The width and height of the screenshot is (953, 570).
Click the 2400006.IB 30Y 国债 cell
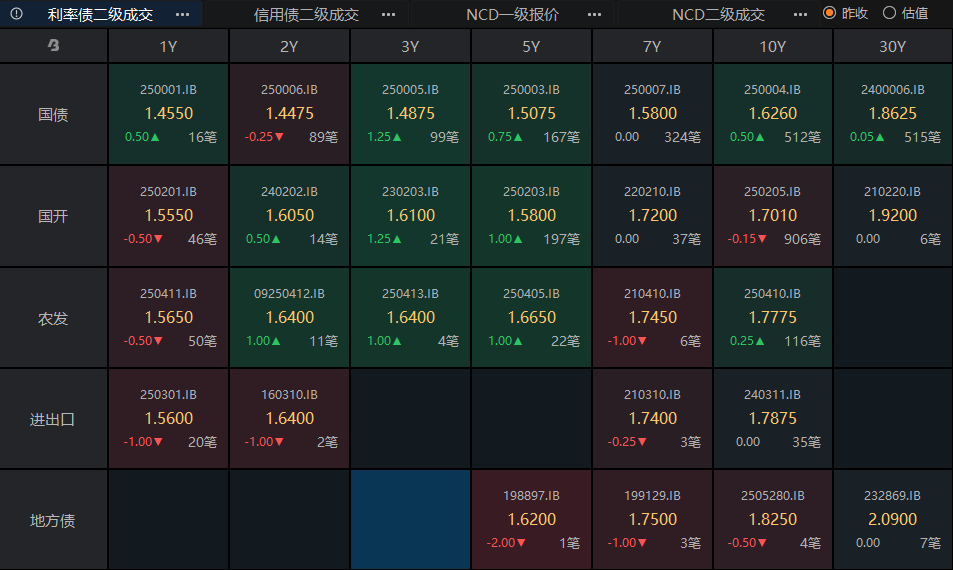[x=893, y=114]
